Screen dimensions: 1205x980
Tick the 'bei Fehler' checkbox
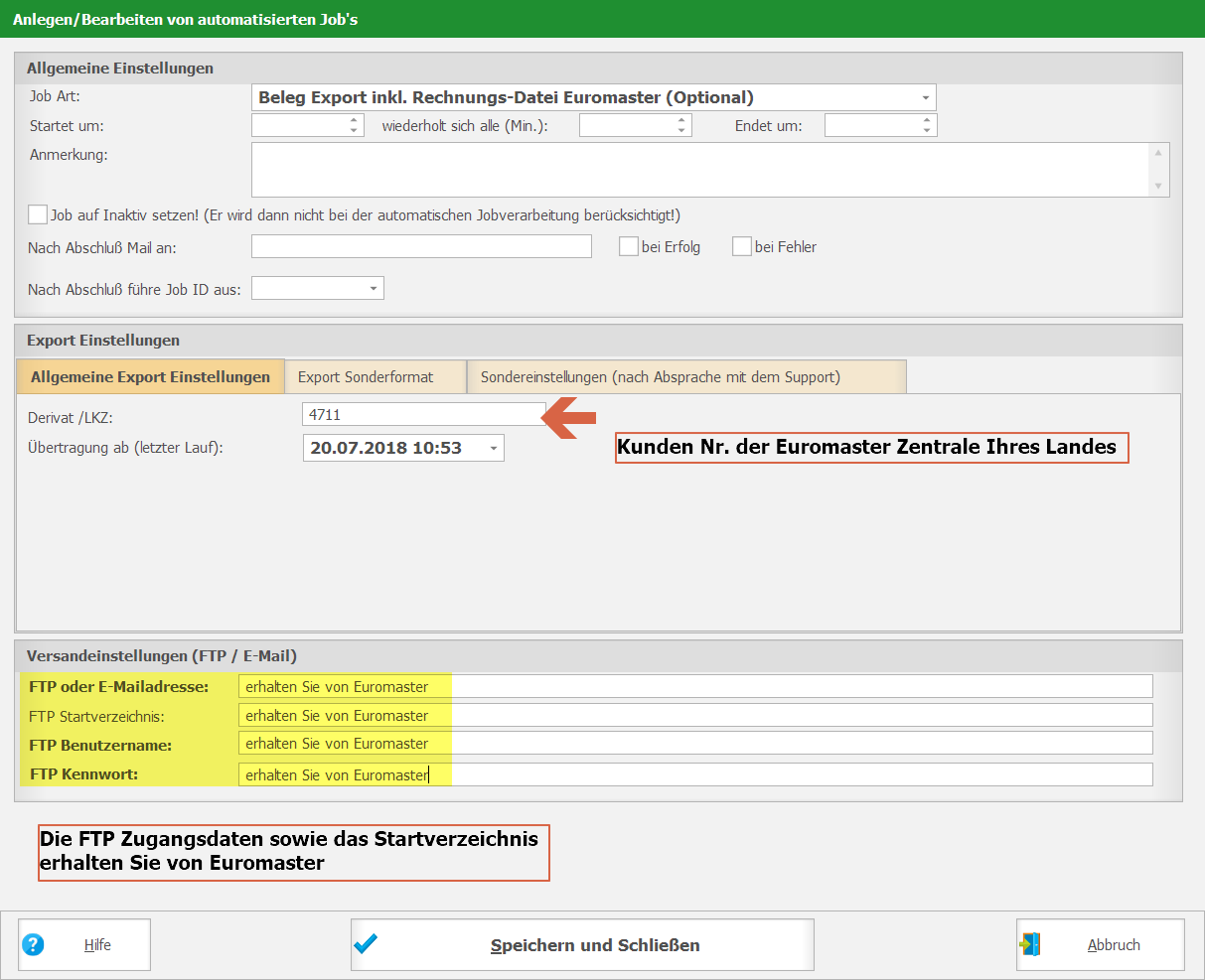coord(741,246)
